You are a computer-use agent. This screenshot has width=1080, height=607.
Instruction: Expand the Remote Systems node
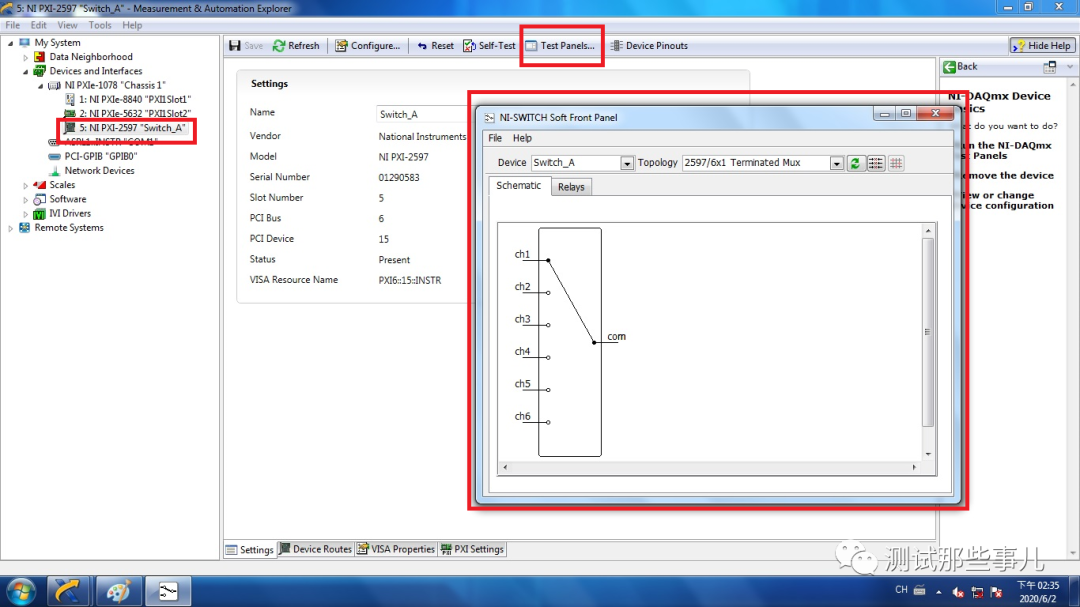[x=10, y=228]
